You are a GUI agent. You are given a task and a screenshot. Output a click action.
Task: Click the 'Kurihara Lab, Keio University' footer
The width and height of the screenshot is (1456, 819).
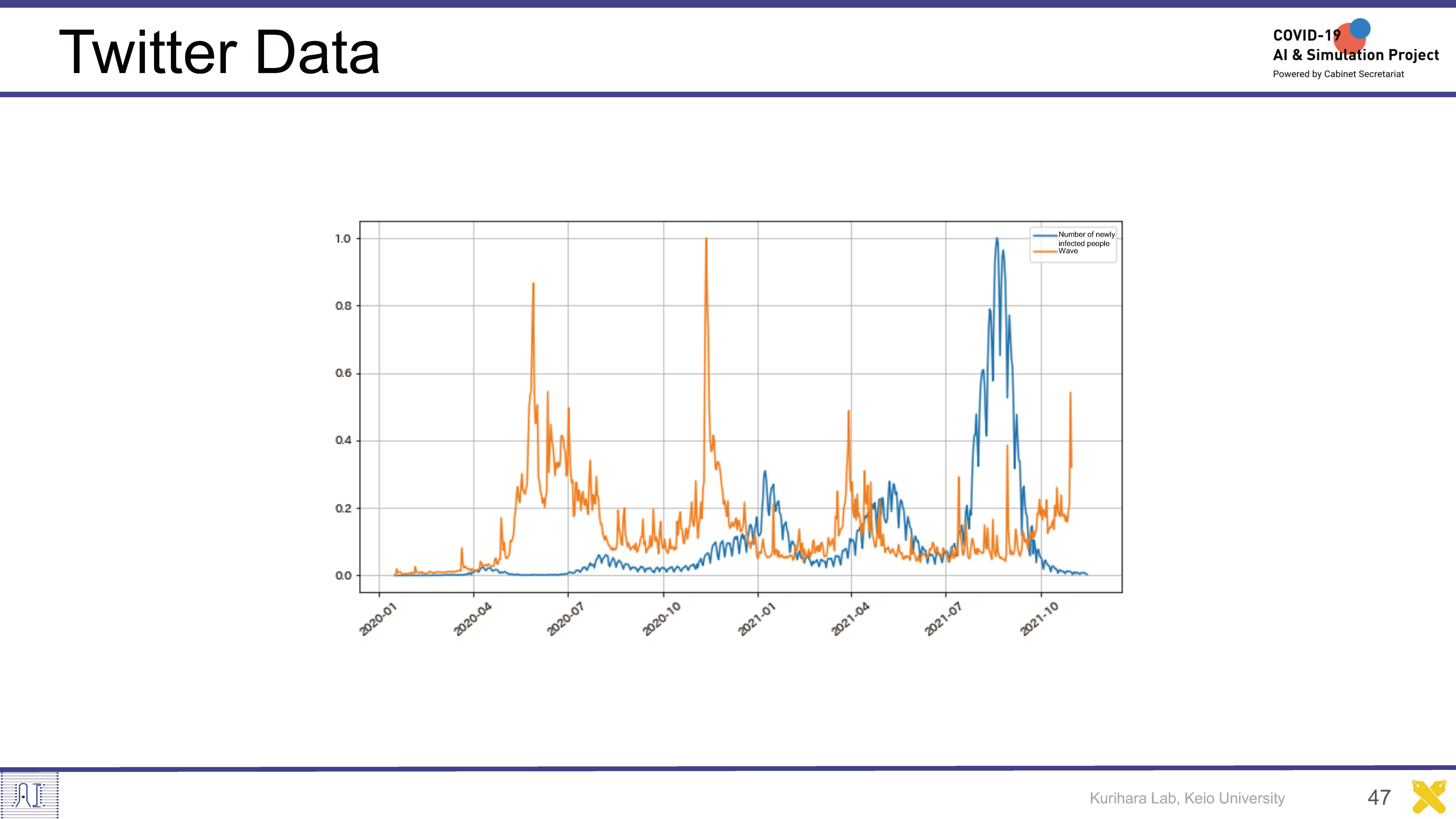[x=1187, y=798]
